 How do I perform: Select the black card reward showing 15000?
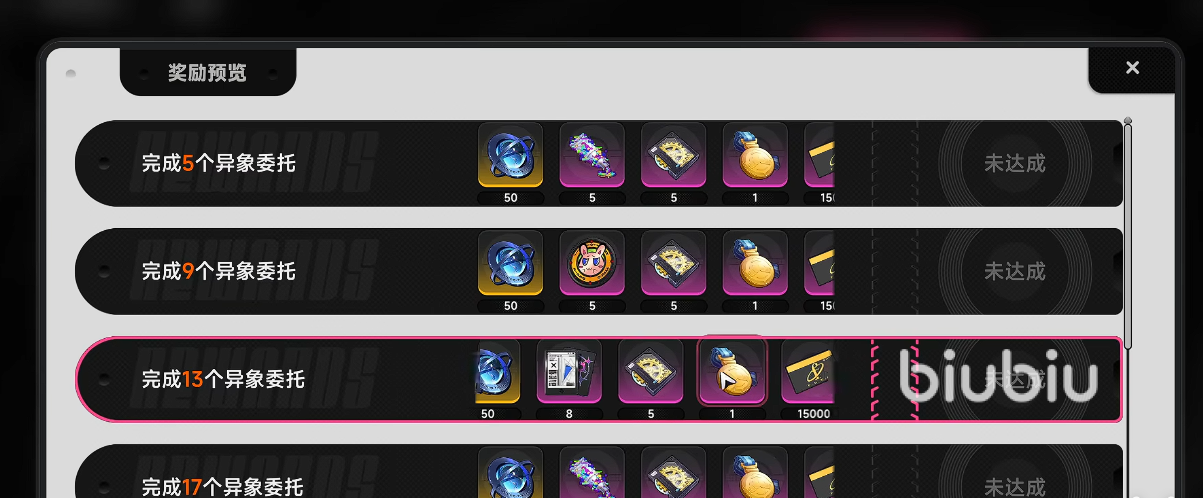[x=812, y=371]
